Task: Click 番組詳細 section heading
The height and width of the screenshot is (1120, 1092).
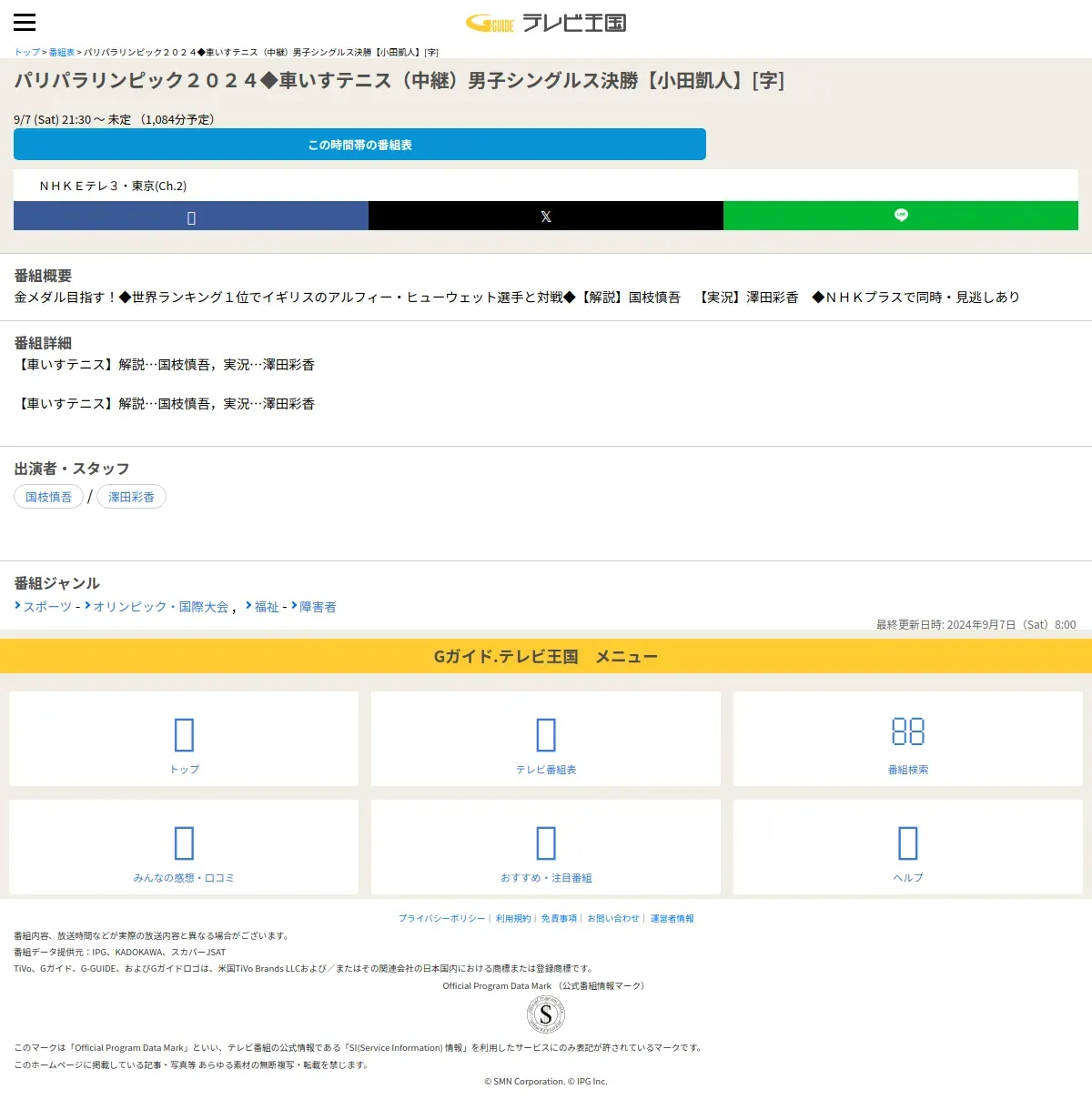Action: [x=43, y=343]
